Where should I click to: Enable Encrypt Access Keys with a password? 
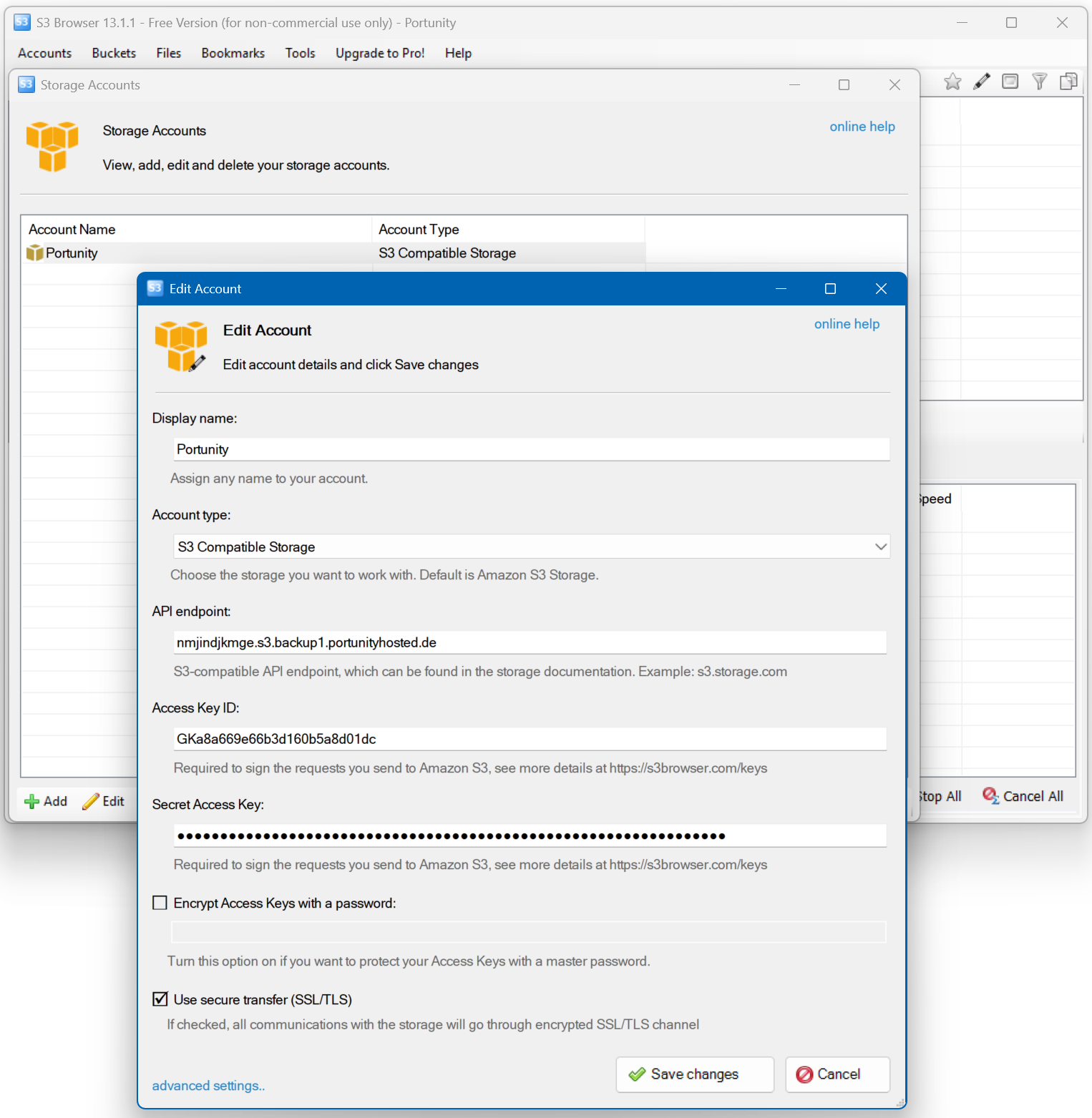click(160, 903)
